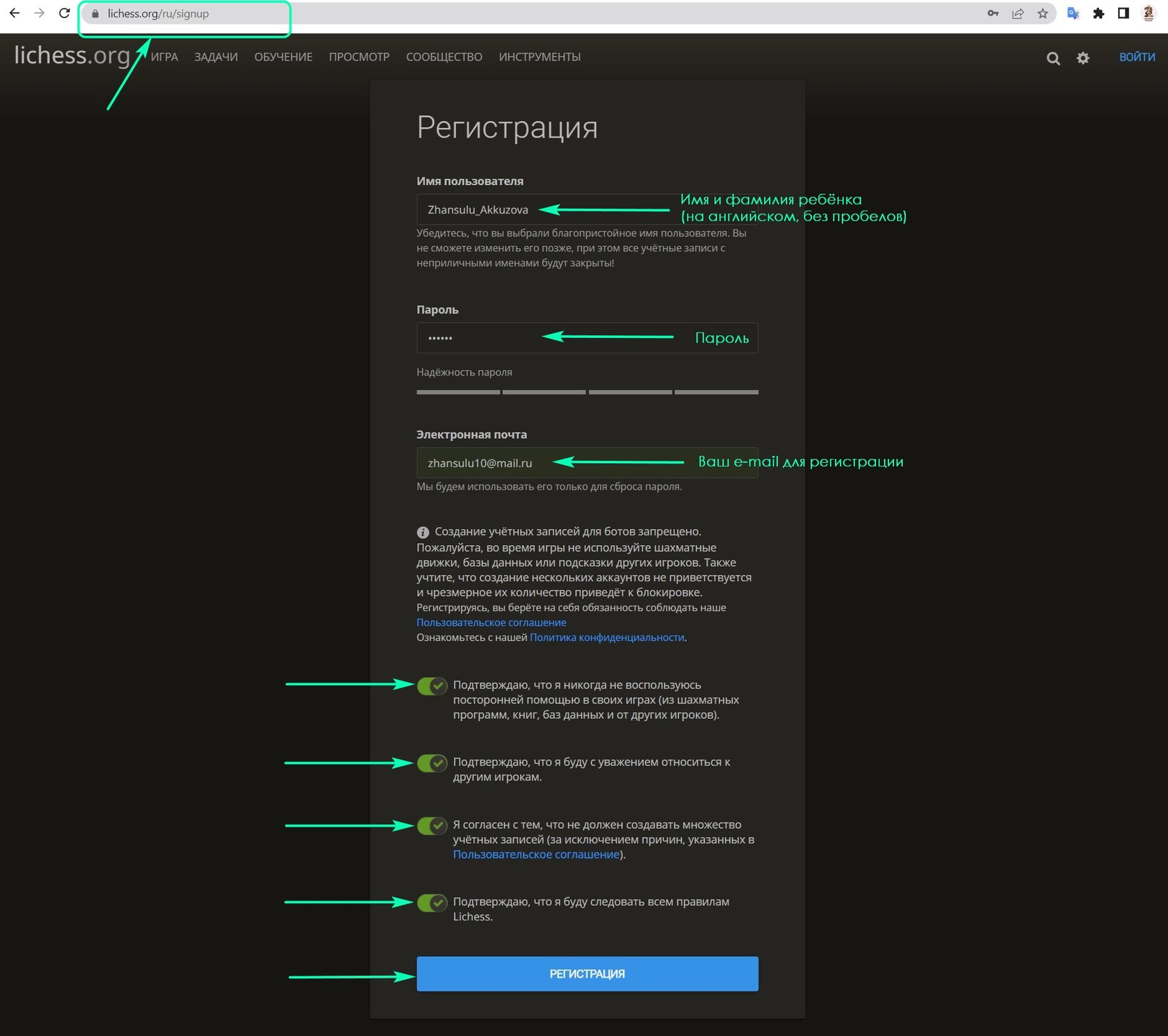Click the browser forward arrow
Screen dimensions: 1168x1036
click(x=40, y=13)
